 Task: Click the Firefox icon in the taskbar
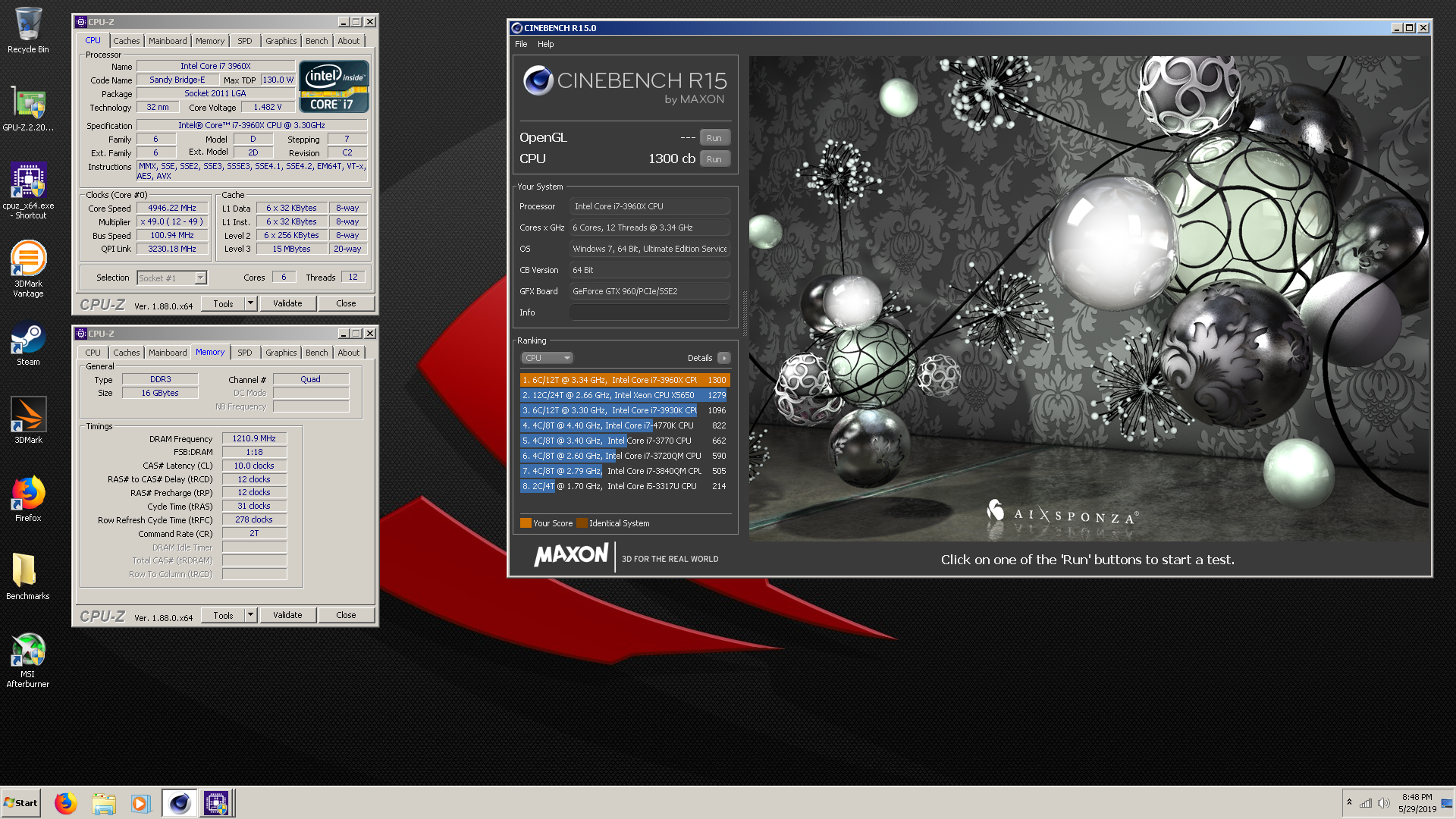(66, 803)
